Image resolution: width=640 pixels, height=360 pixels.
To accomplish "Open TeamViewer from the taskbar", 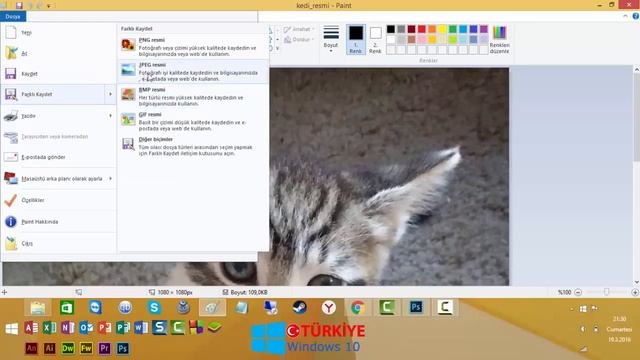I will (96, 307).
